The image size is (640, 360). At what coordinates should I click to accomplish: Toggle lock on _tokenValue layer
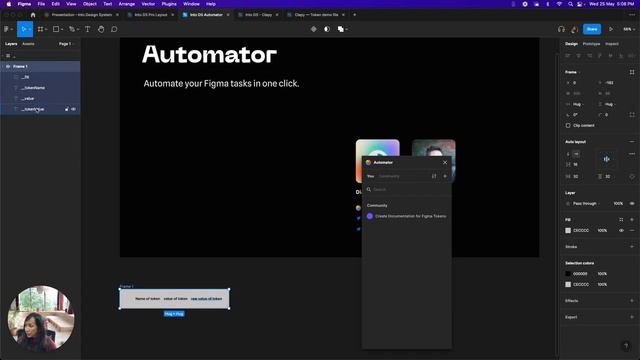pyautogui.click(x=67, y=109)
